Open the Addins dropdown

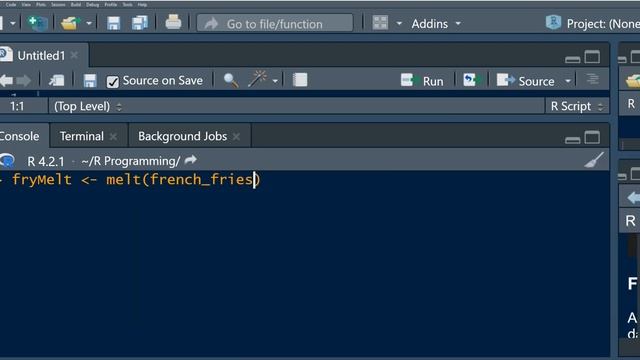pos(436,24)
